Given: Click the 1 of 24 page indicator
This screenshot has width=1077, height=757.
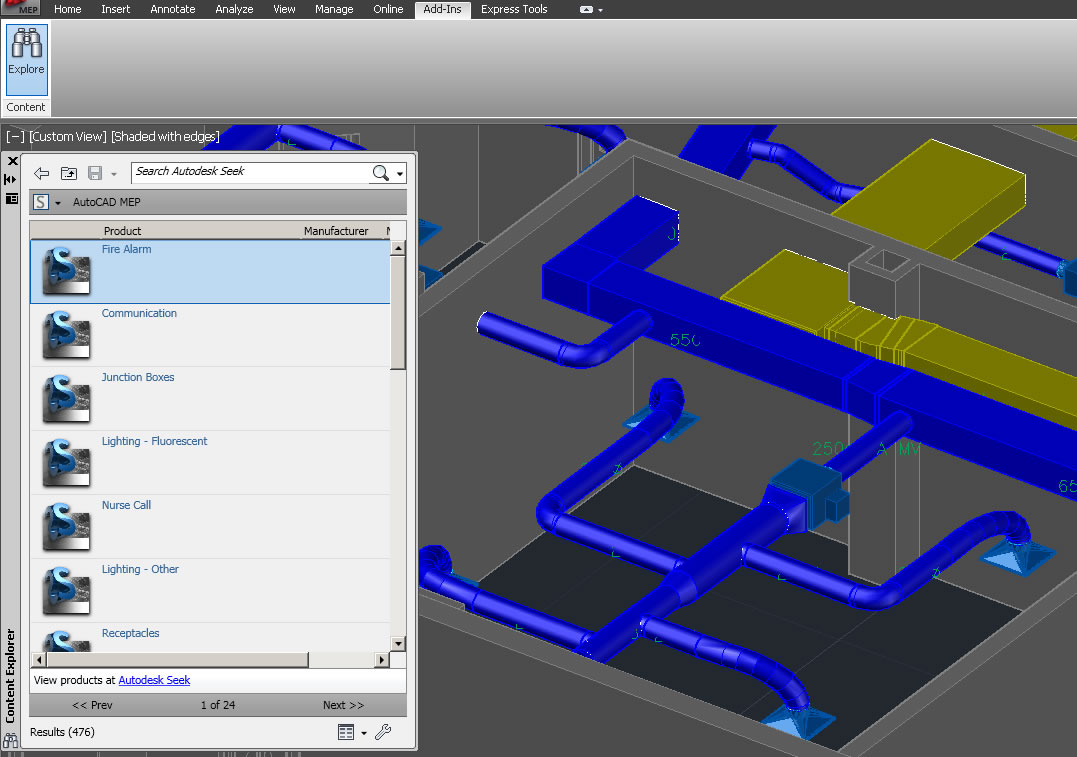Looking at the screenshot, I should (218, 705).
